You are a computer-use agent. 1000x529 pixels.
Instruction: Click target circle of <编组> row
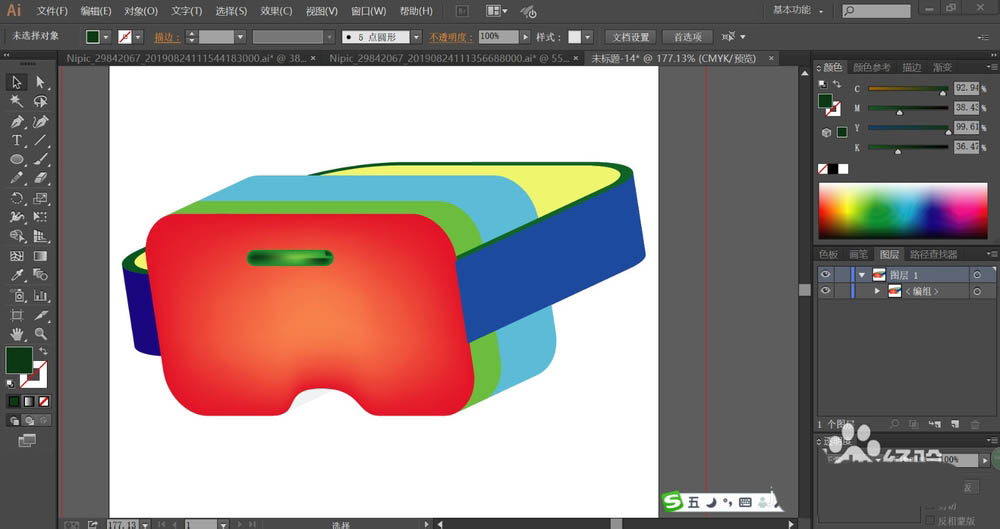976,291
